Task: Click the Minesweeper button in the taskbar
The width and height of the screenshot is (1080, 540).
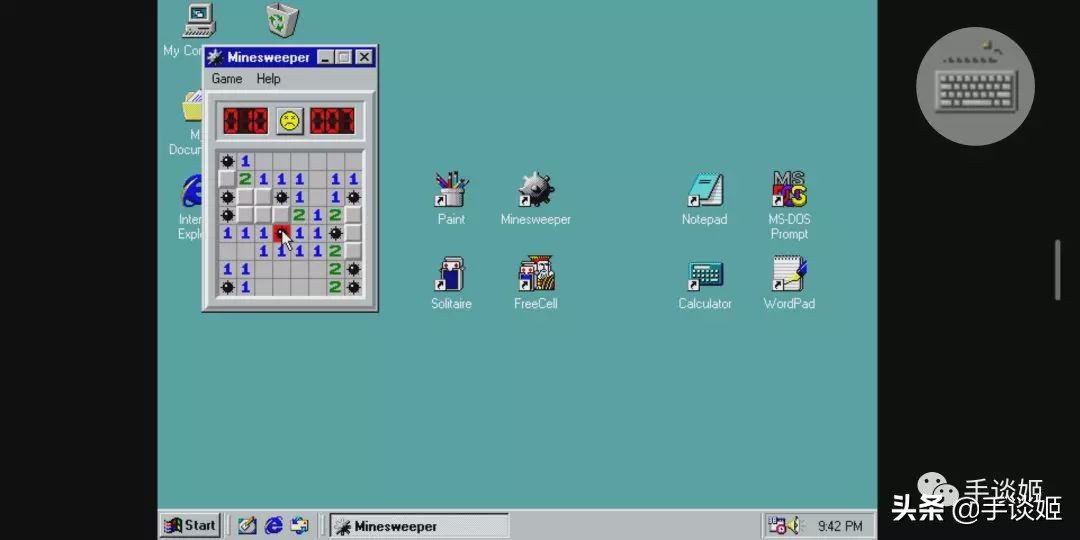Action: point(419,526)
